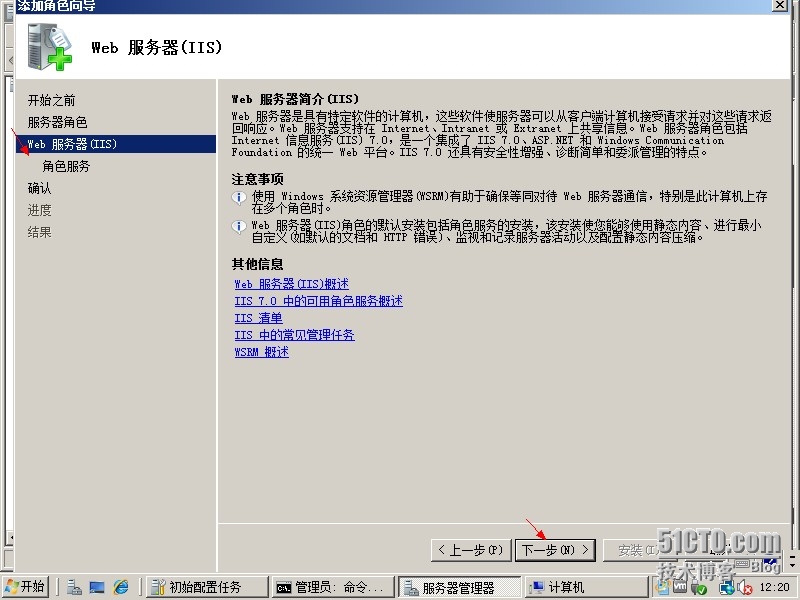Click the VMware tools tray icon
800x600 pixels.
tap(680, 587)
